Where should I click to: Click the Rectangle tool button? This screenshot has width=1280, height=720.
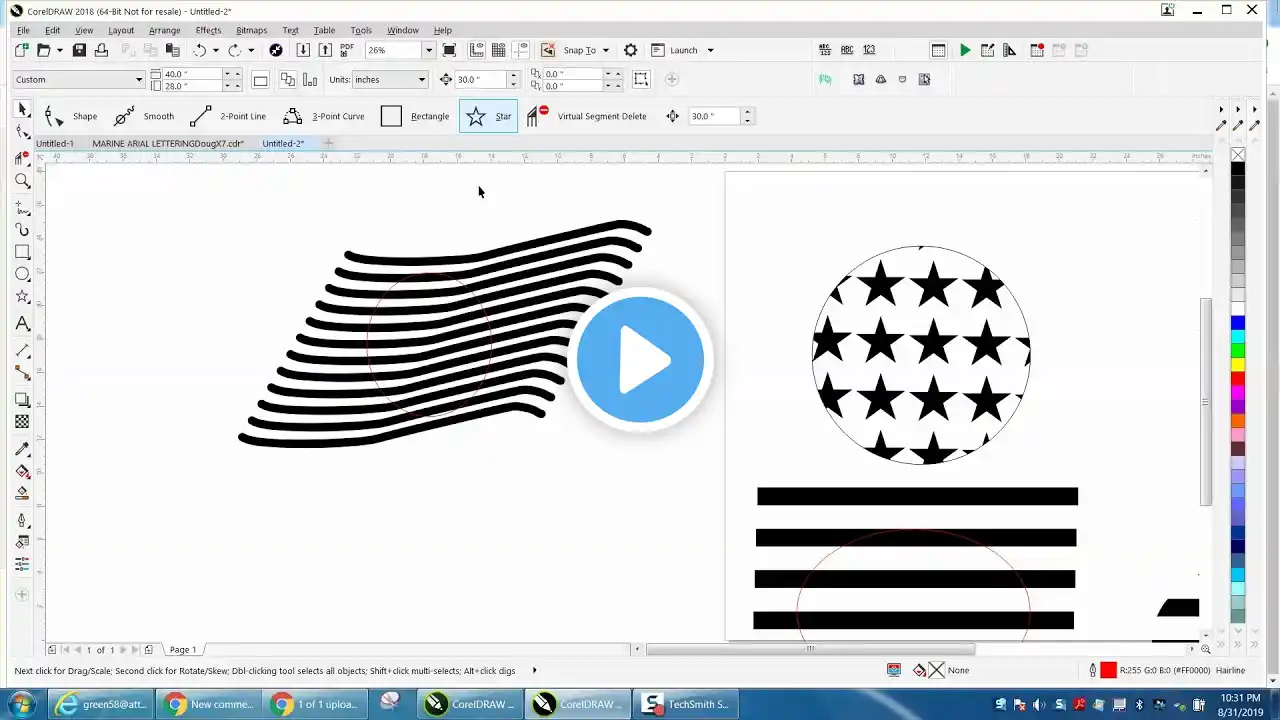click(415, 116)
